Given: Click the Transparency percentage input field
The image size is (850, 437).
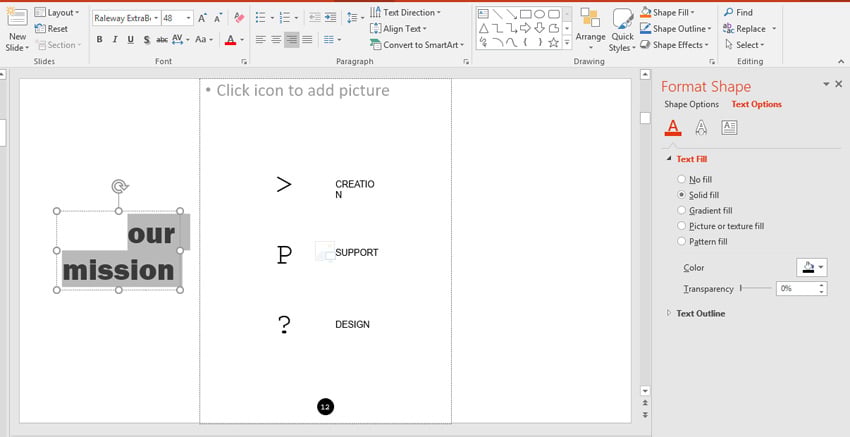Looking at the screenshot, I should pyautogui.click(x=796, y=288).
